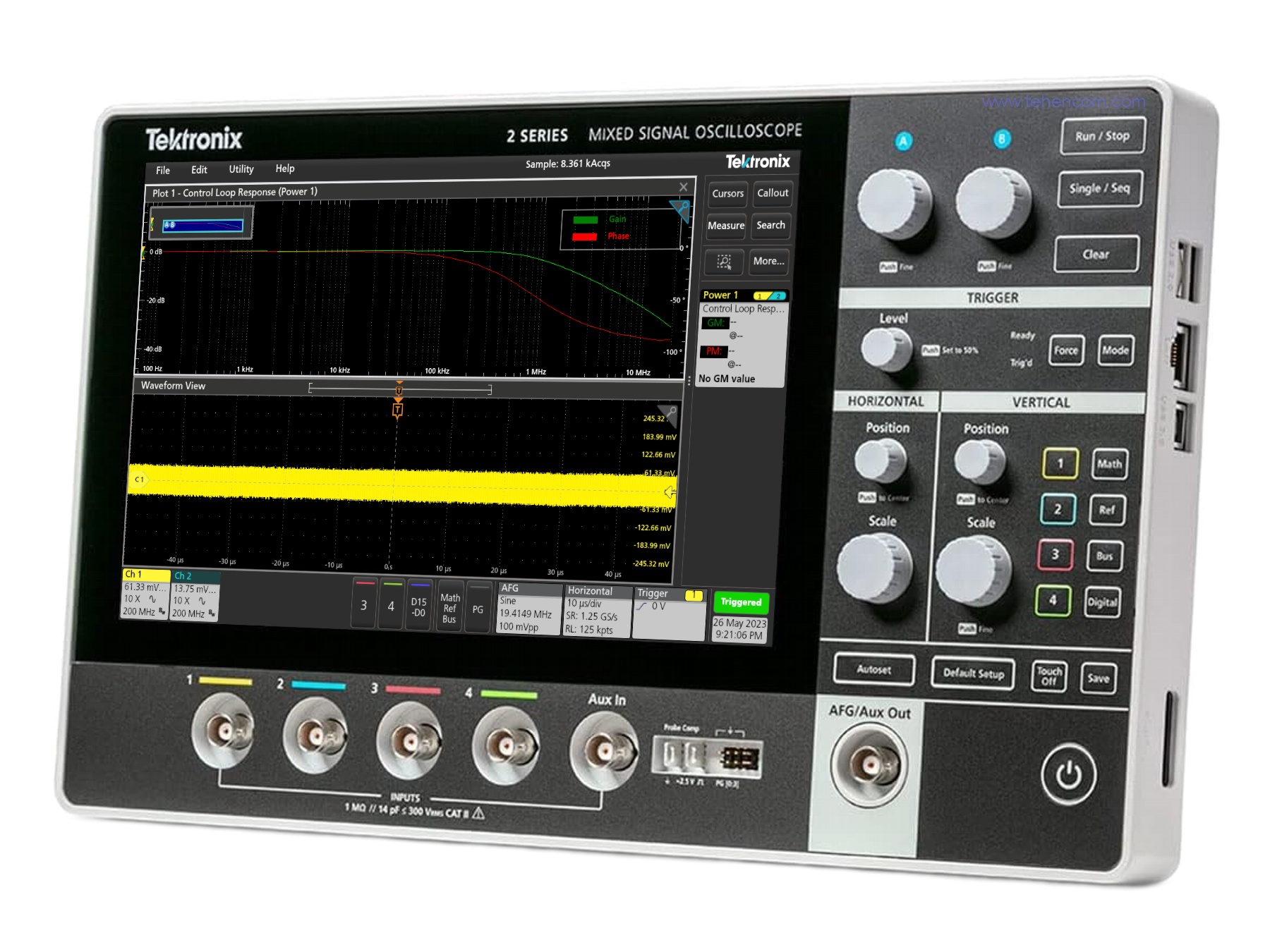This screenshot has height=952, width=1270.
Task: Click the Horizontal Scale knob
Action: point(873,568)
